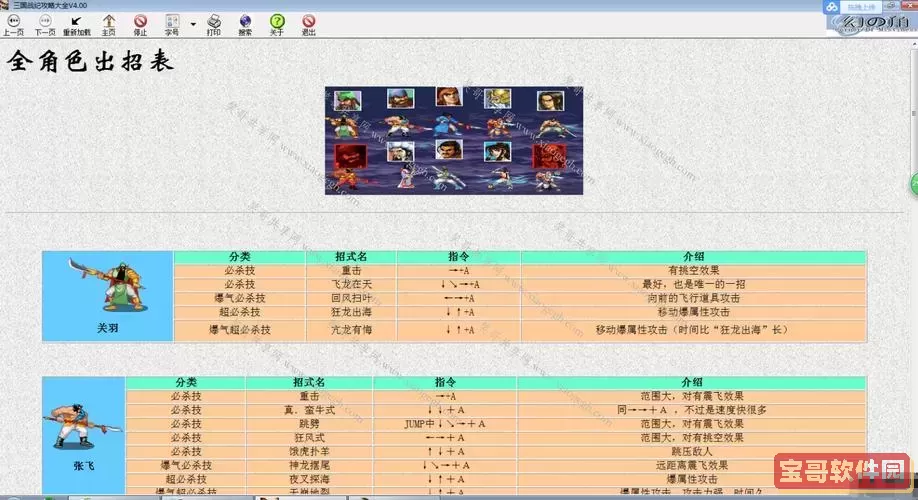Click 回风扫叶 move name cell
Viewport: 918px width, 500px height.
tap(351, 298)
